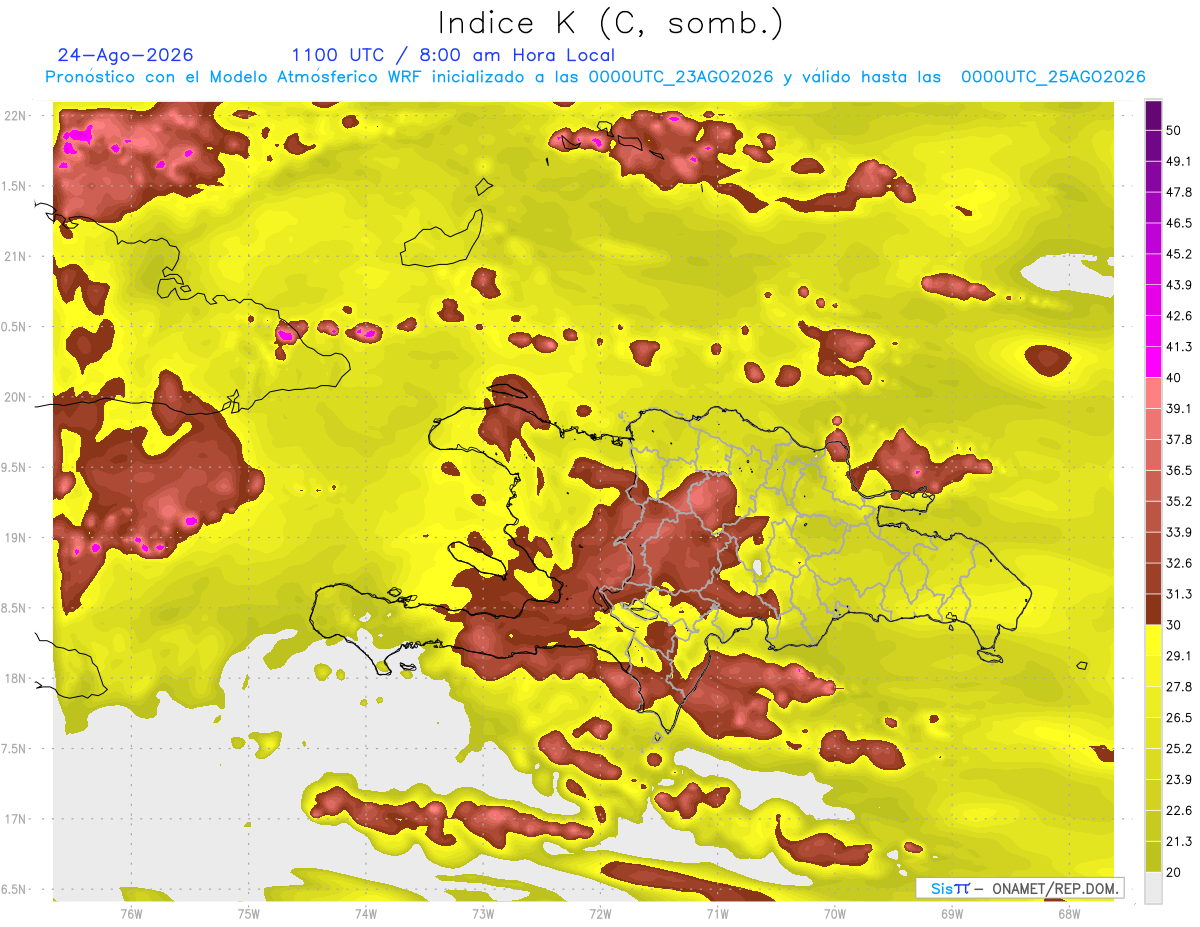Pick the olive swatch between 20 and 21.3
The image size is (1200, 927).
click(1153, 857)
